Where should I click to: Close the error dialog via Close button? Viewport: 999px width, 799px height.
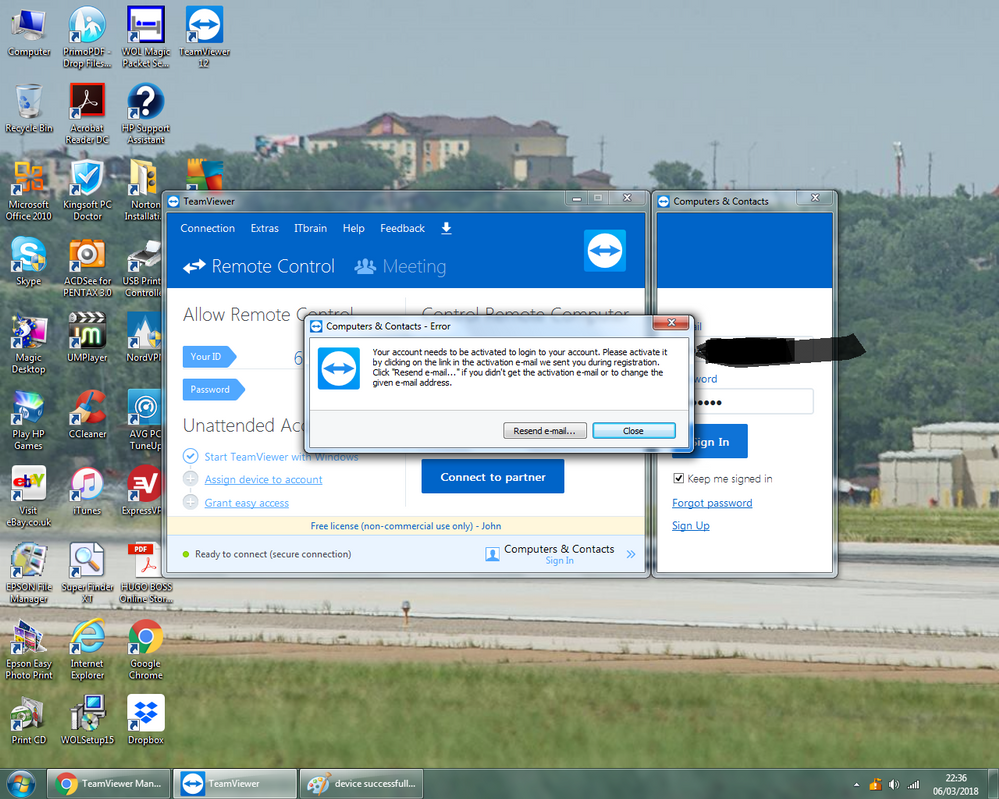(633, 431)
